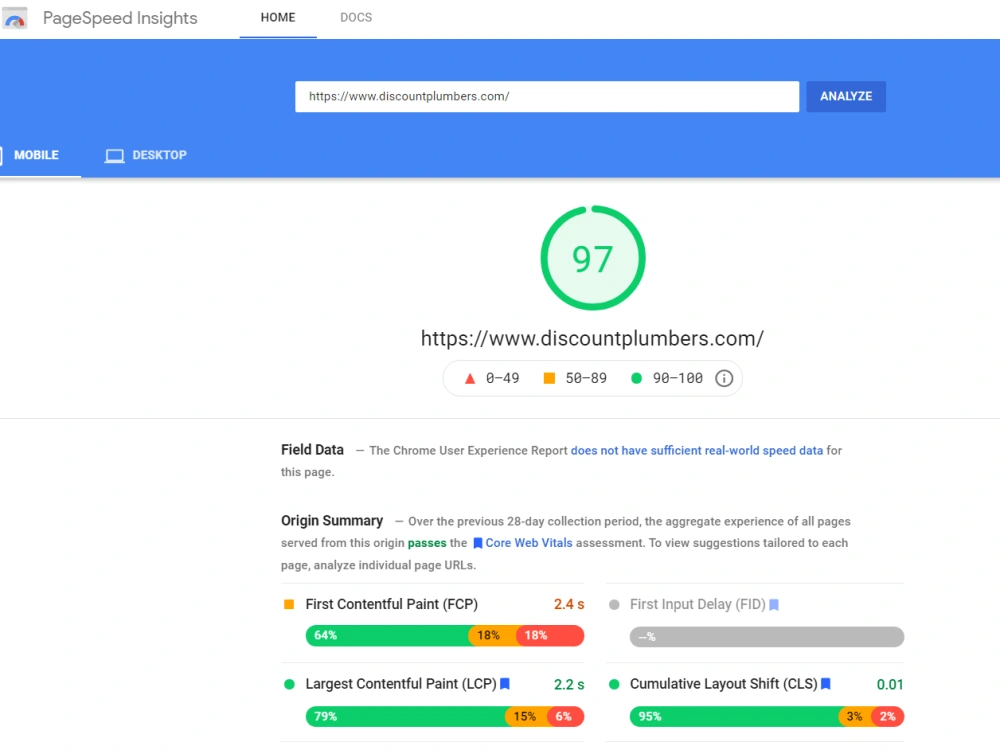The height and width of the screenshot is (750, 1000).
Task: Click the large discountplumbers.com URL heading
Action: tap(592, 339)
